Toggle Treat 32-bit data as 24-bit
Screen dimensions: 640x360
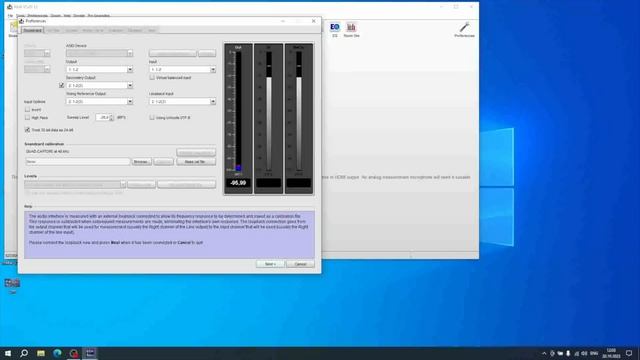coord(27,130)
